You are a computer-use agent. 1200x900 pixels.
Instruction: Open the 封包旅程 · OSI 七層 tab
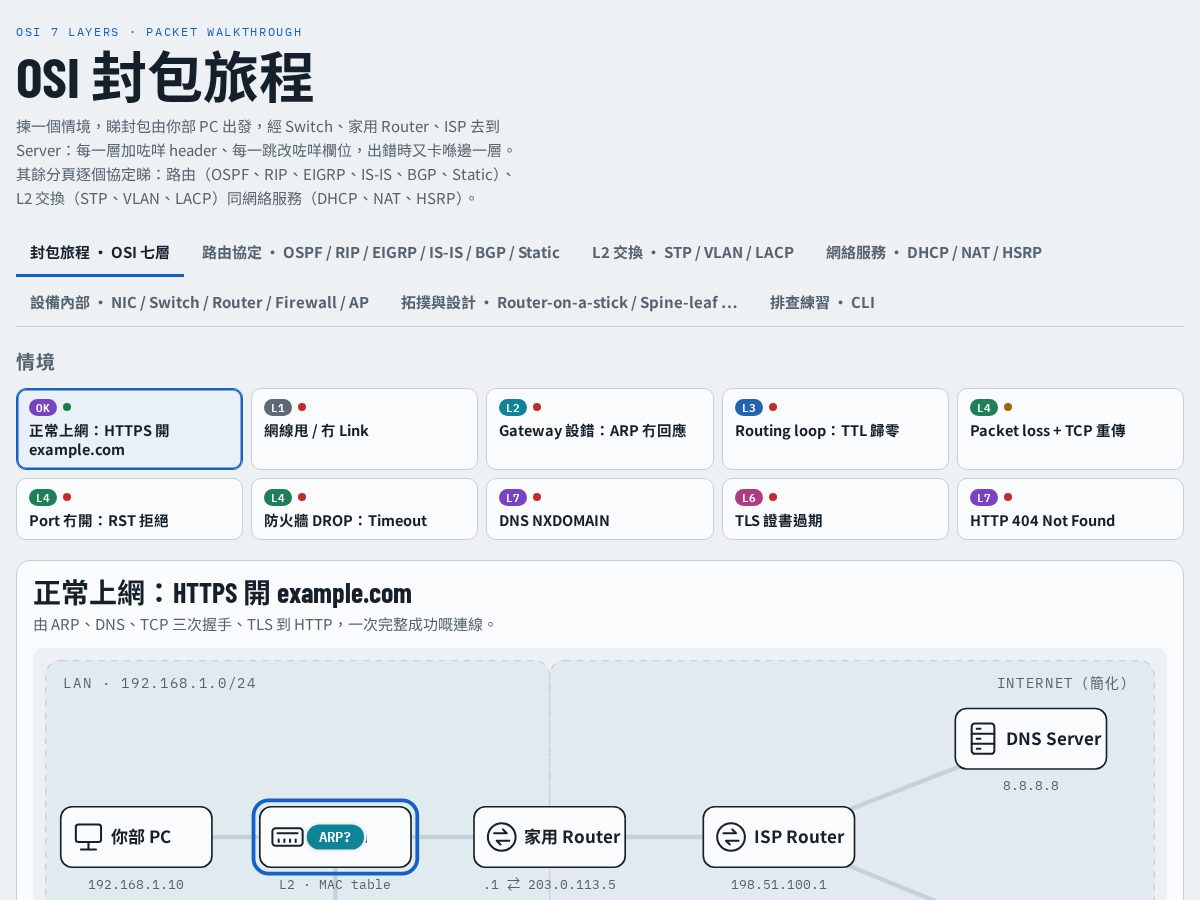pyautogui.click(x=100, y=252)
